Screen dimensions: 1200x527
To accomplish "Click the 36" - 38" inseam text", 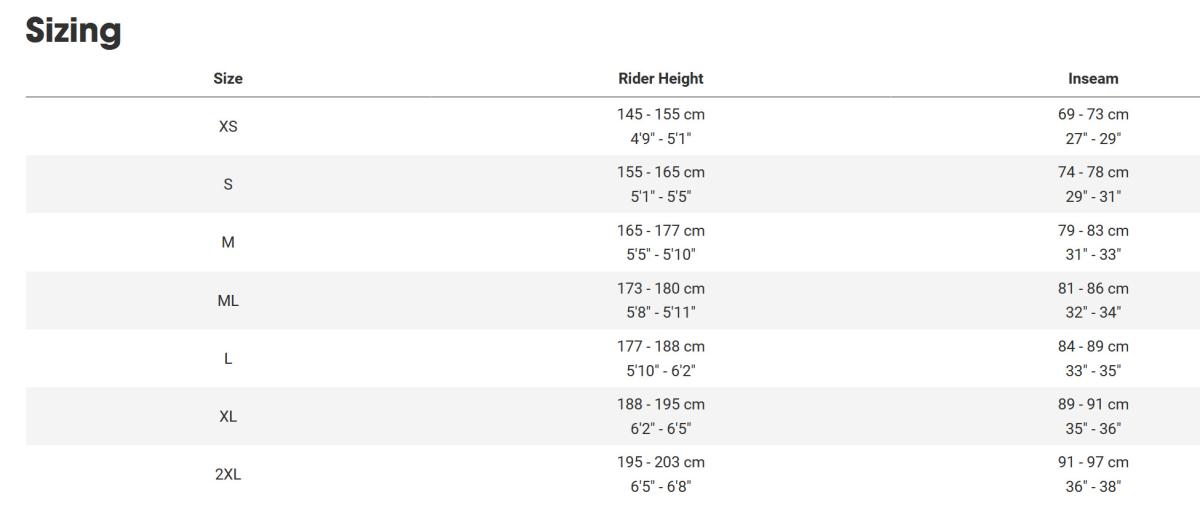I will [1093, 487].
